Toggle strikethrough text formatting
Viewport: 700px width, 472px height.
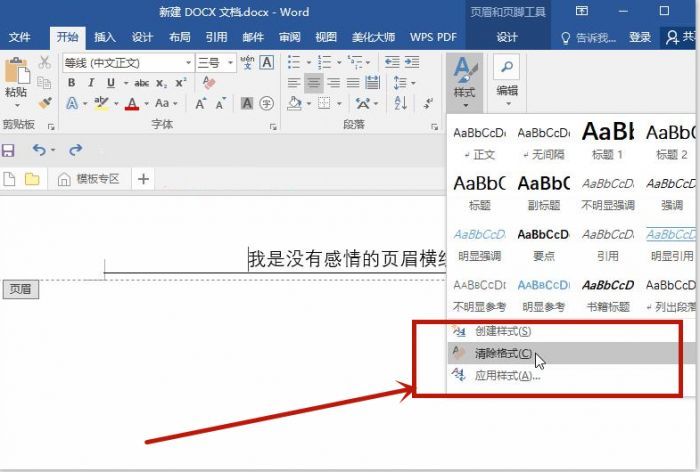click(142, 83)
